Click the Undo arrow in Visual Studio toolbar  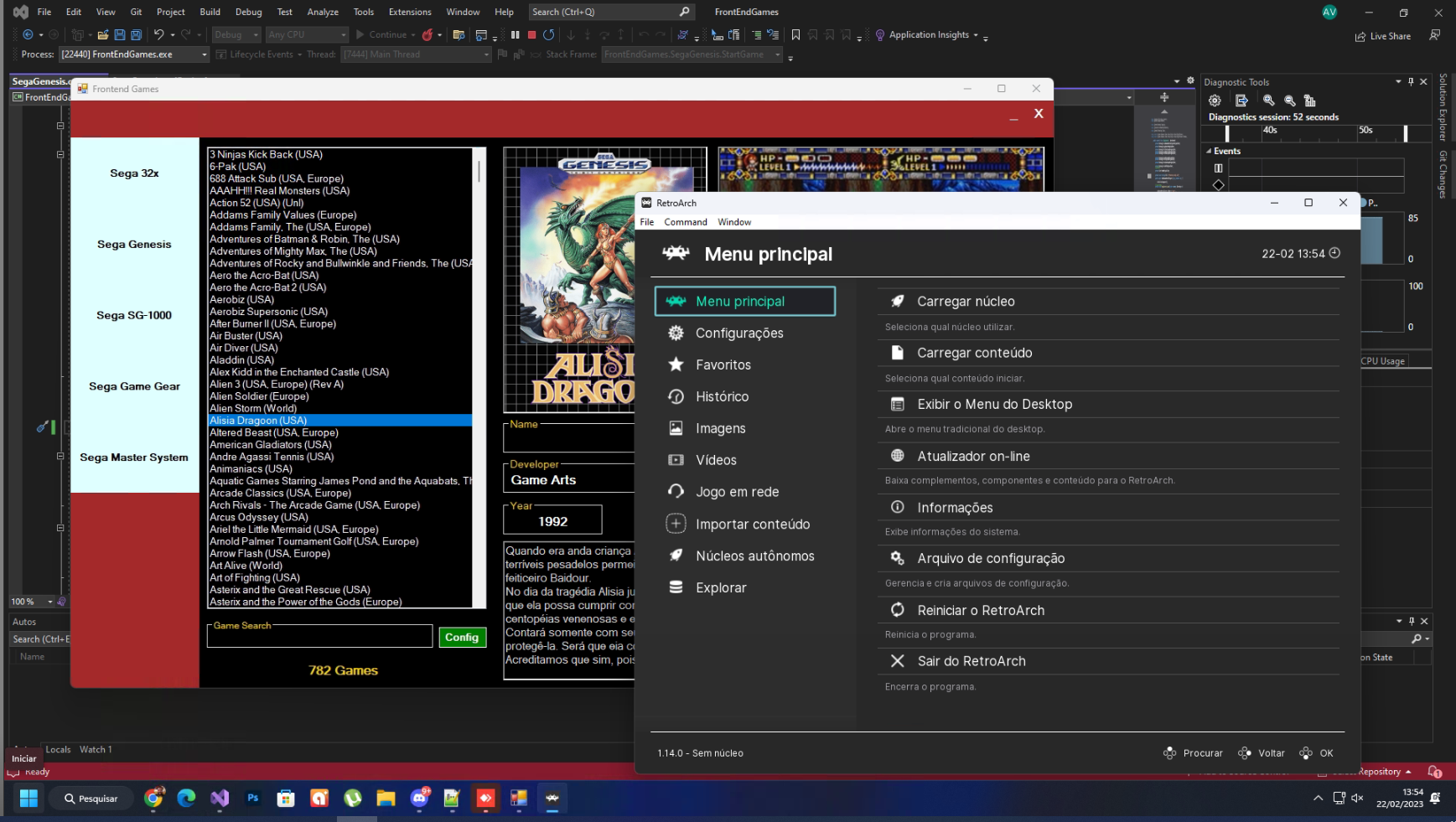click(x=158, y=34)
